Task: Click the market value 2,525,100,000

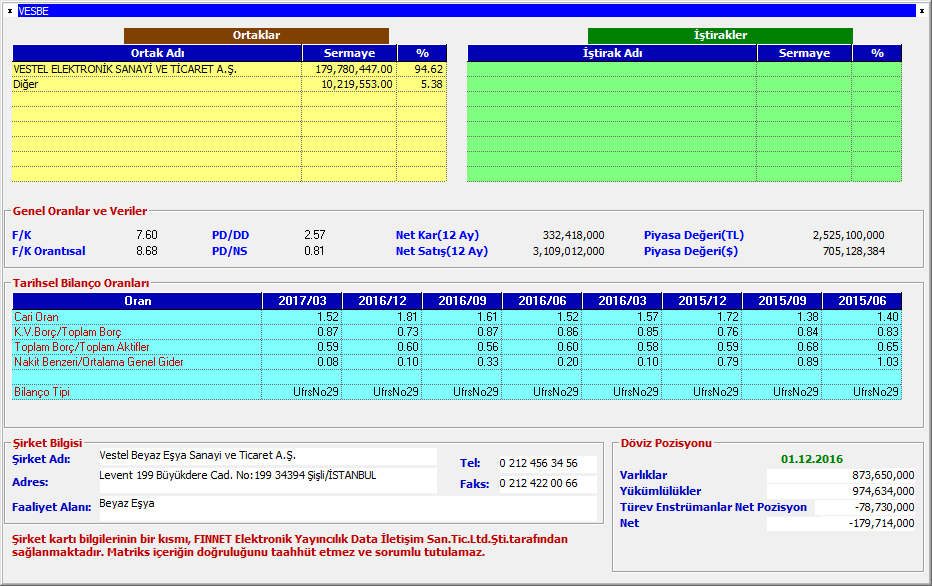Action: [x=849, y=235]
